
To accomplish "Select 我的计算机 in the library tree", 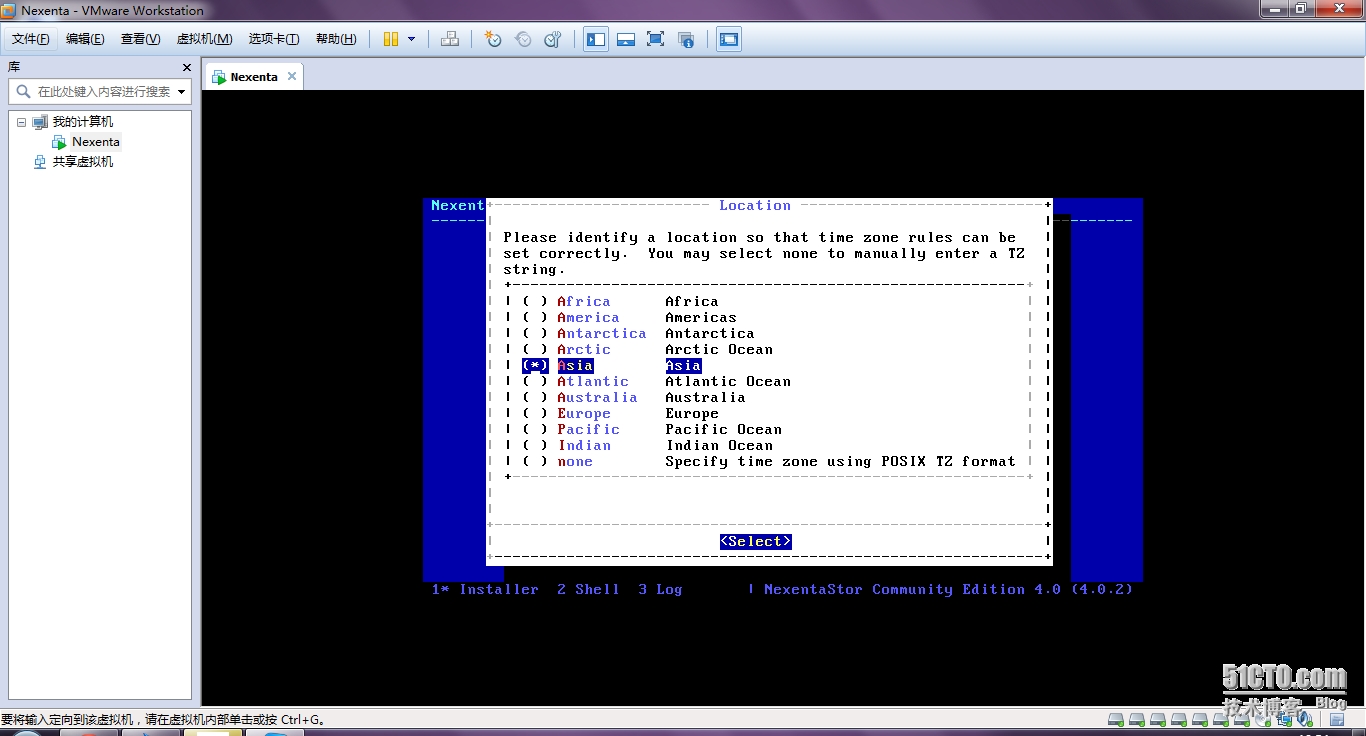I will click(82, 122).
